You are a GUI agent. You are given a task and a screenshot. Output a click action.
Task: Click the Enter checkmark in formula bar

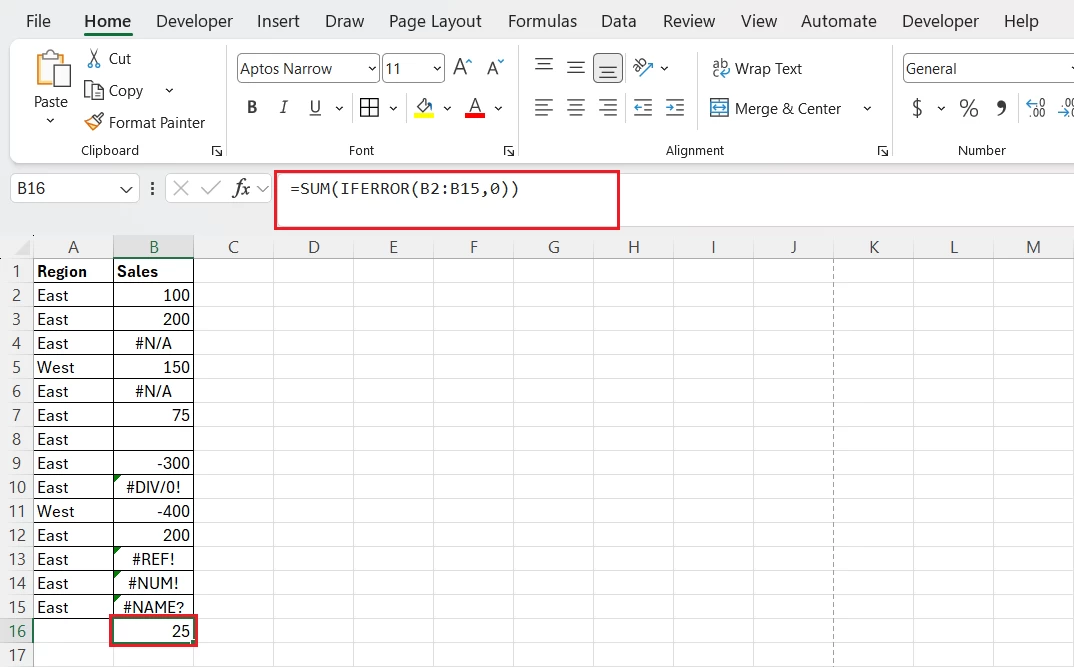coord(210,188)
